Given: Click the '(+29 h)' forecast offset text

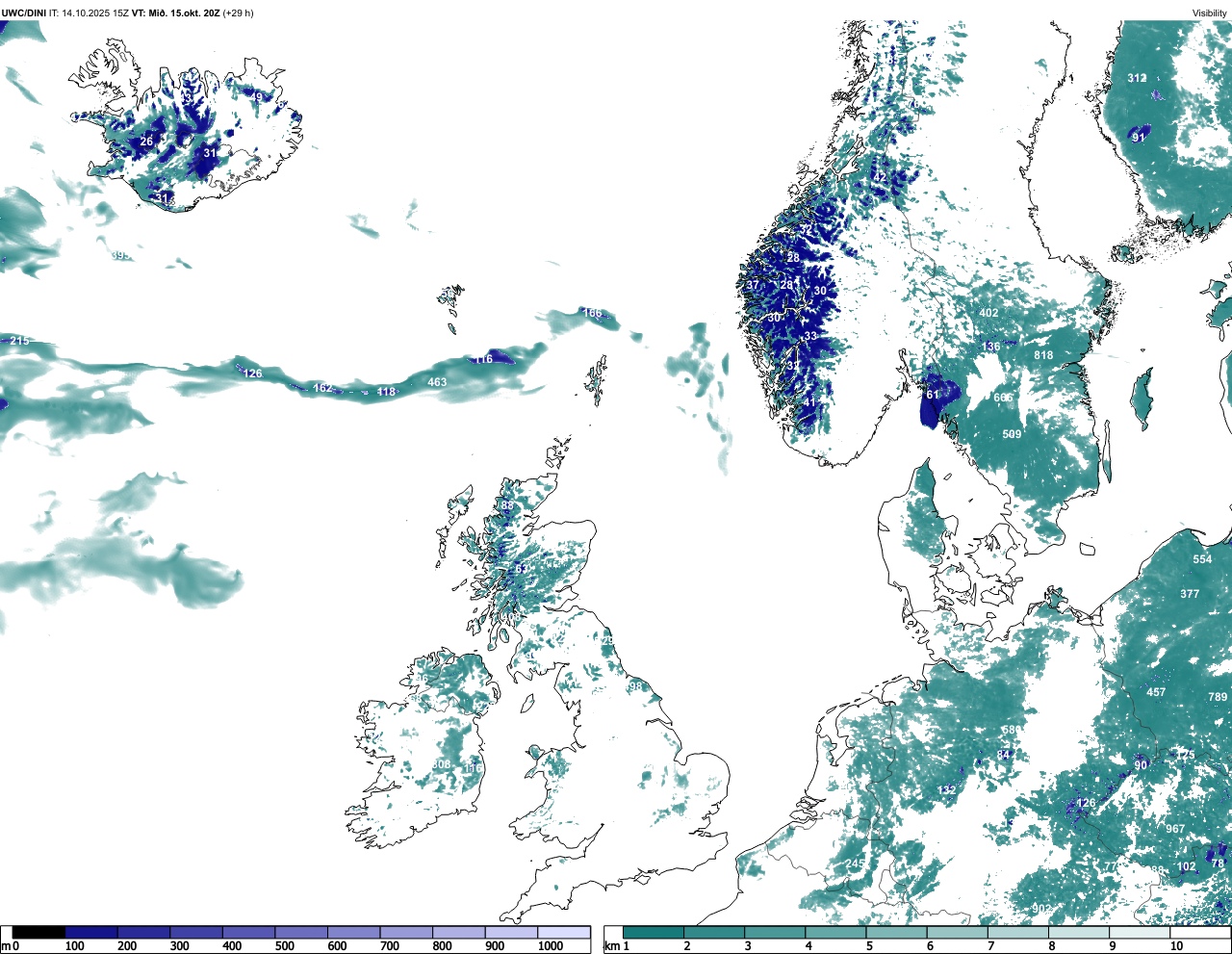Looking at the screenshot, I should pyautogui.click(x=238, y=13).
